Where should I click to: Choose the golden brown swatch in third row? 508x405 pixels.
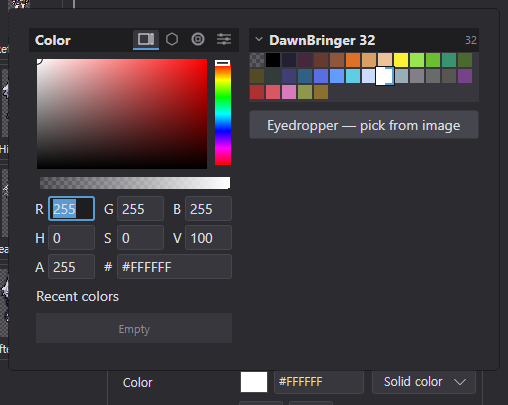tap(321, 92)
